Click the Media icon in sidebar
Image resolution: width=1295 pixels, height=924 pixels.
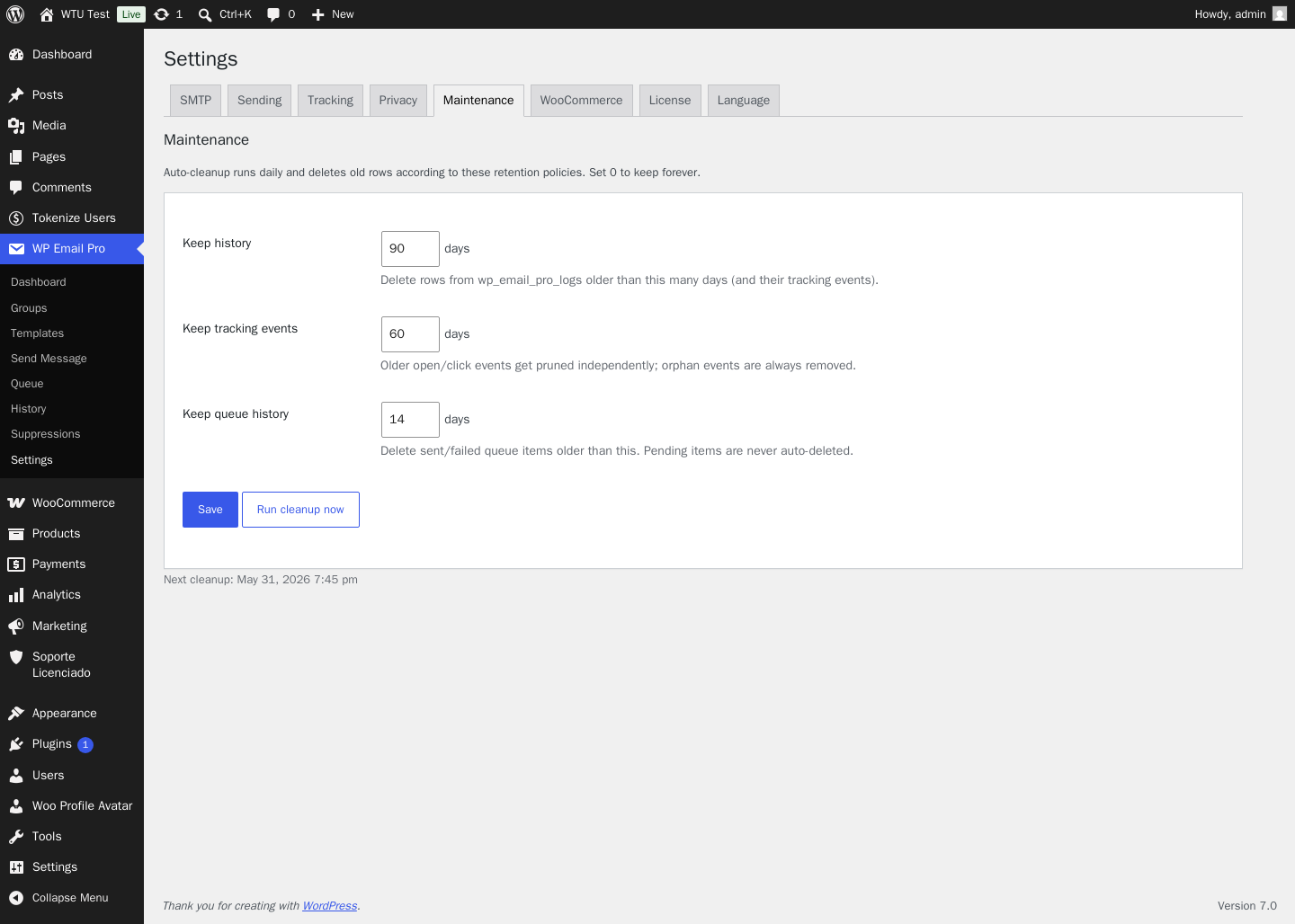point(16,126)
